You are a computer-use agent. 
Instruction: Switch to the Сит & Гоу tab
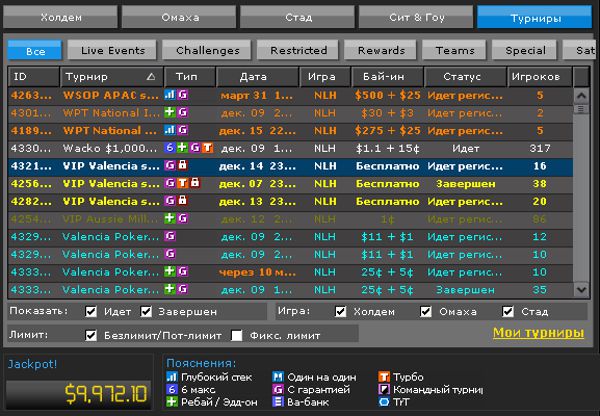415,17
